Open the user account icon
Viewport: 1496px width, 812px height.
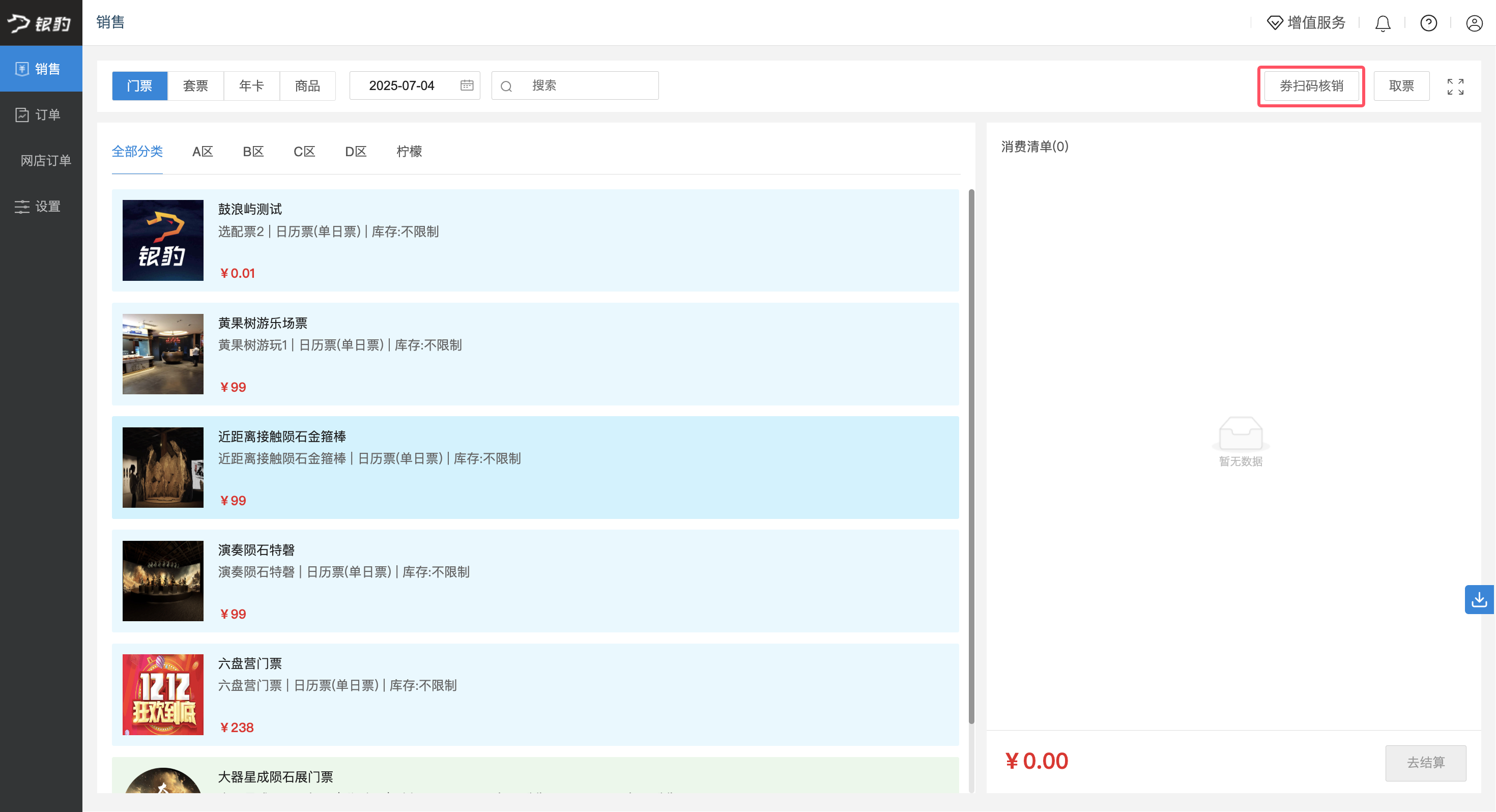click(1475, 23)
